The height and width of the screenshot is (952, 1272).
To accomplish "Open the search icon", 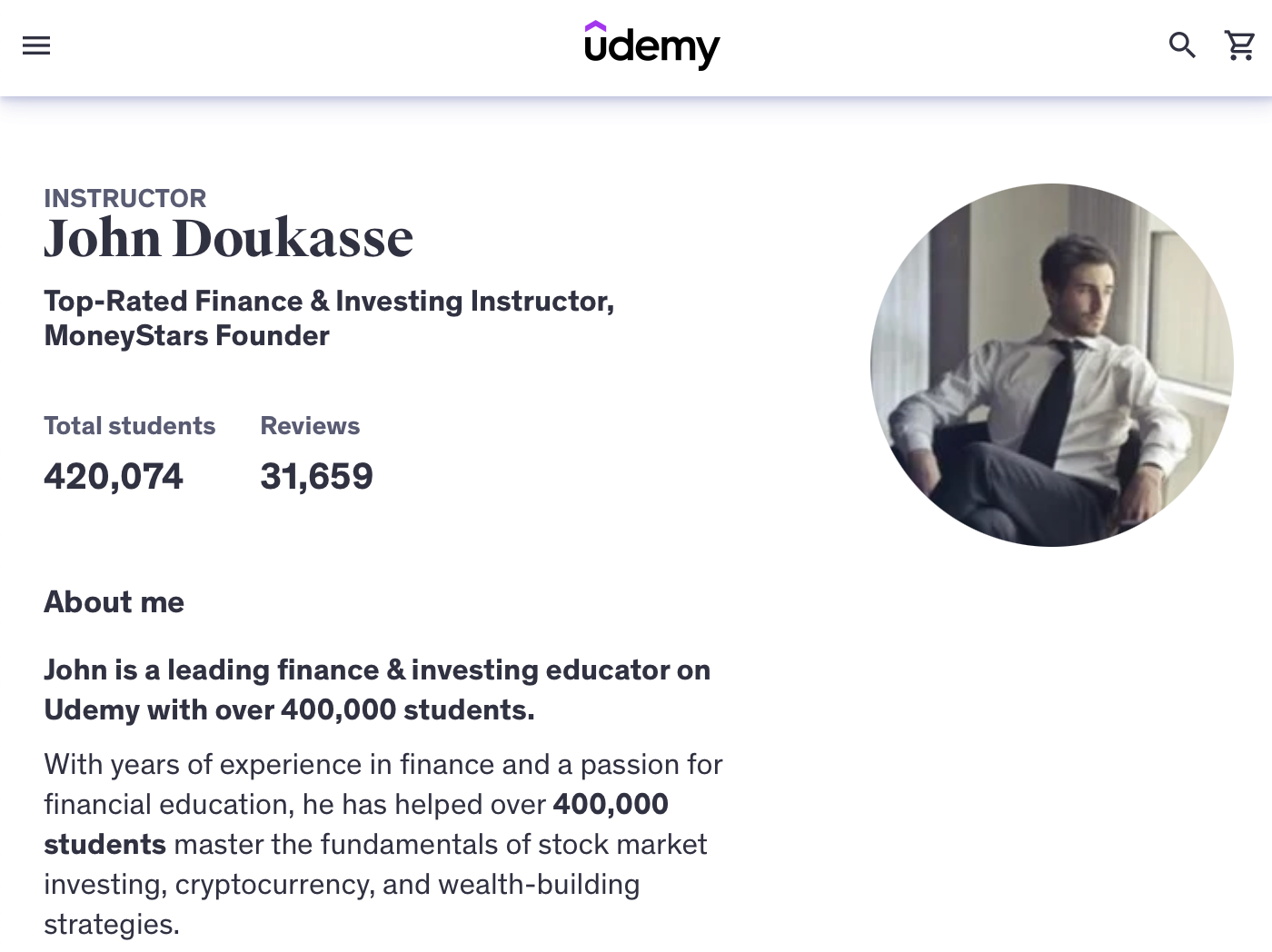I will pyautogui.click(x=1181, y=45).
